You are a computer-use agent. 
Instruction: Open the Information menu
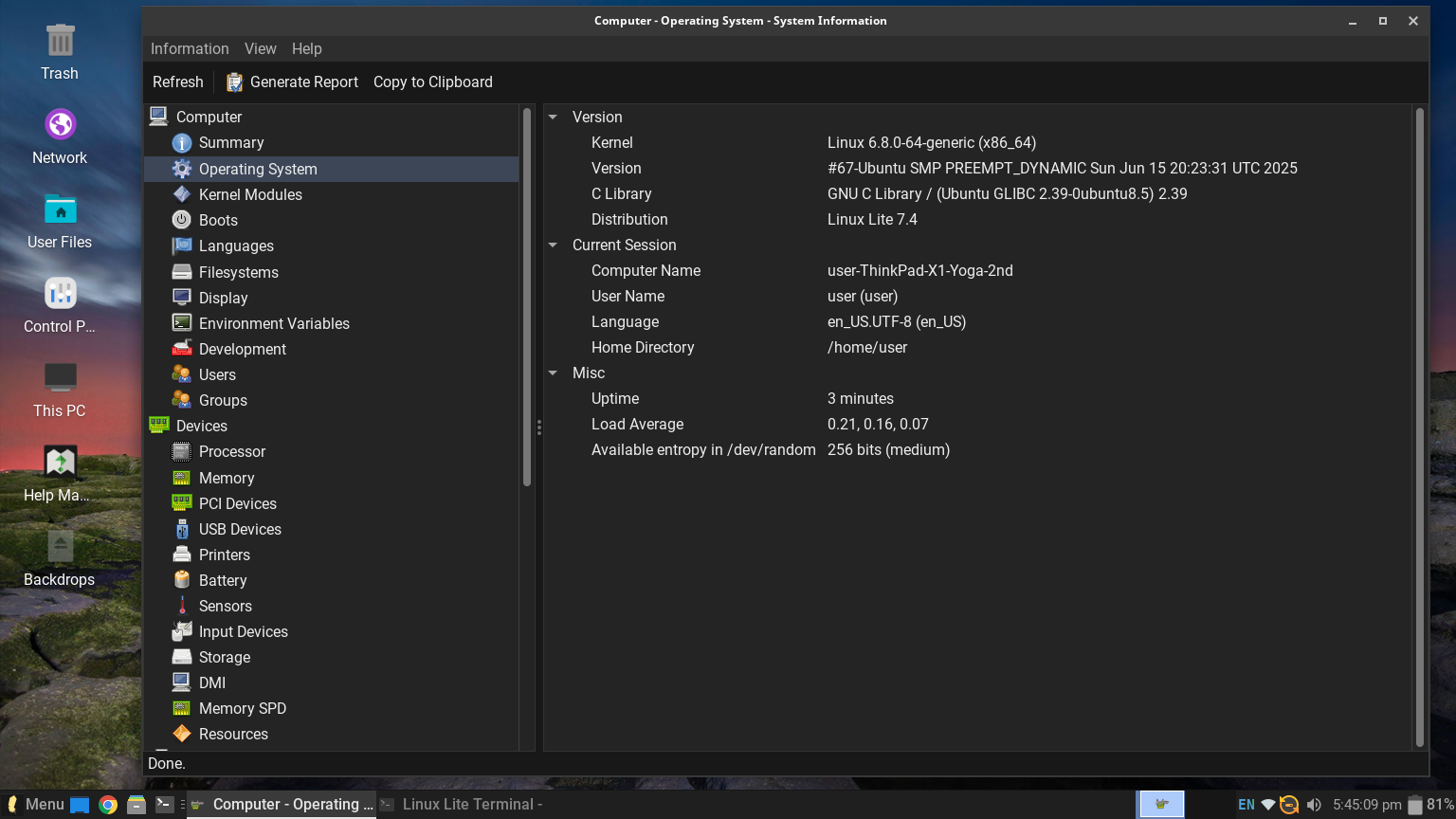tap(190, 49)
